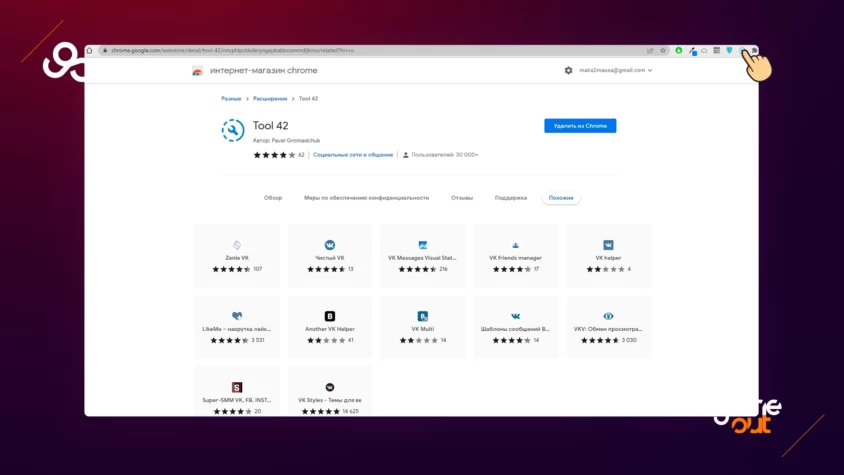Click the VK helper extension icon
The image size is (844, 475).
point(608,245)
